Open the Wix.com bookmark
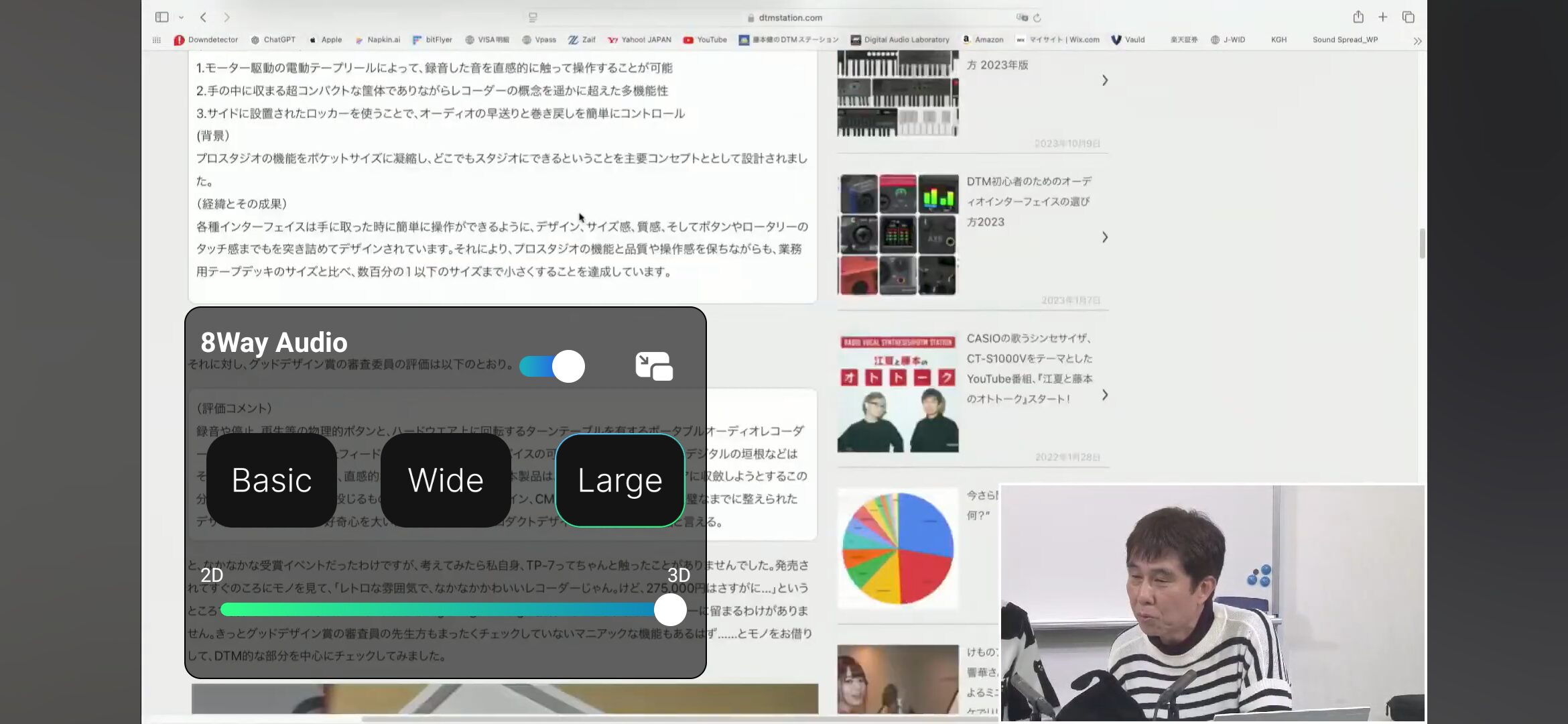1568x724 pixels. [1058, 40]
